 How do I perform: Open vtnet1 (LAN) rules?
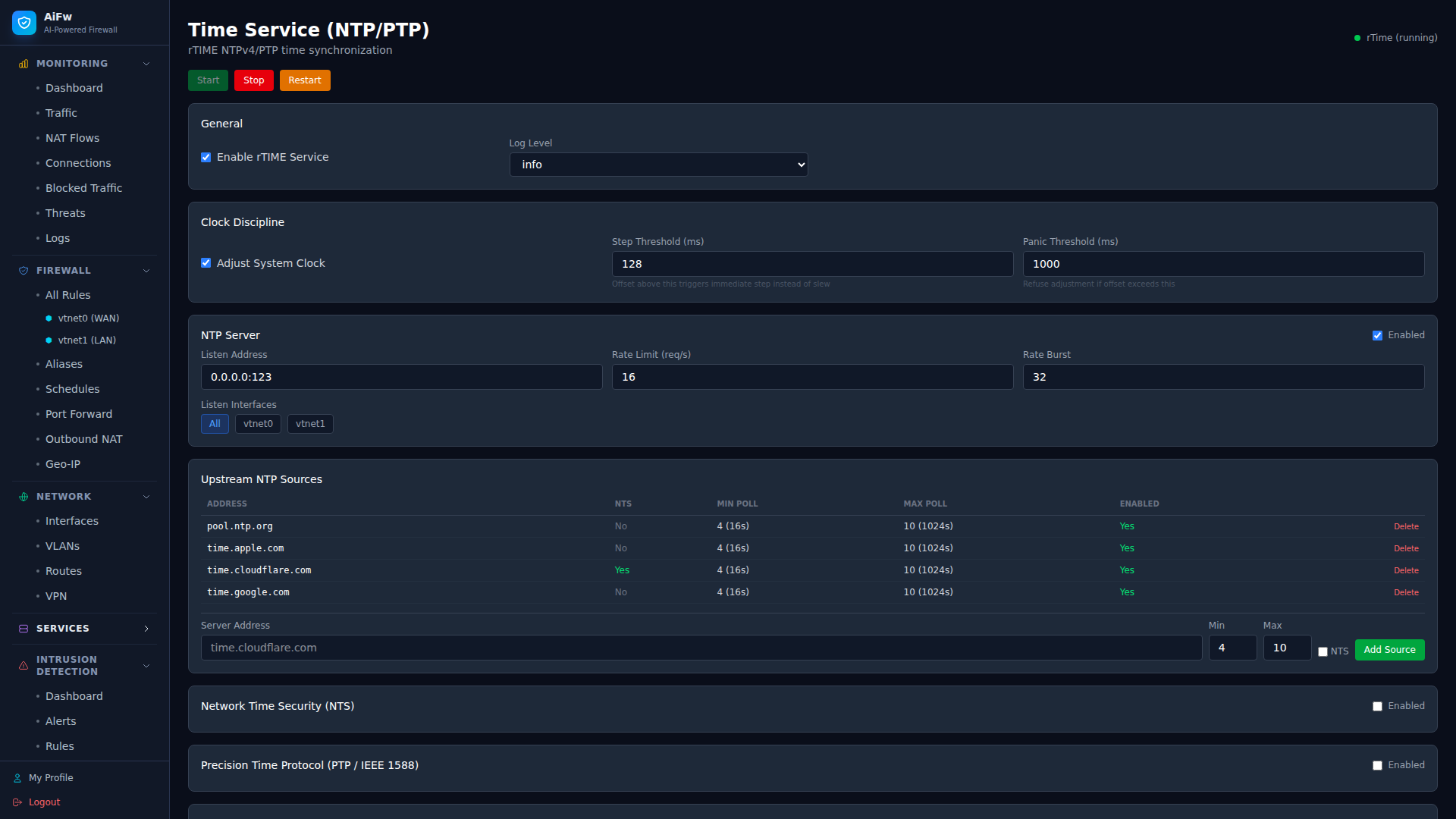click(x=87, y=340)
